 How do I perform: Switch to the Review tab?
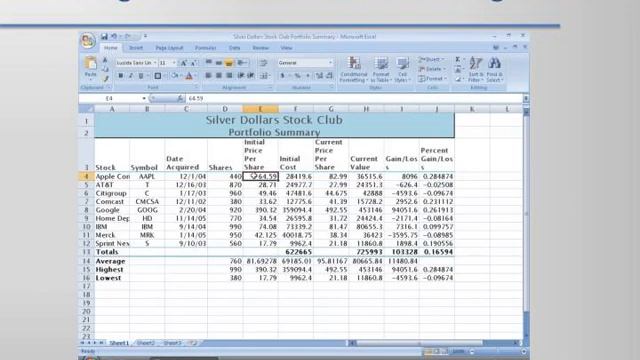(260, 48)
